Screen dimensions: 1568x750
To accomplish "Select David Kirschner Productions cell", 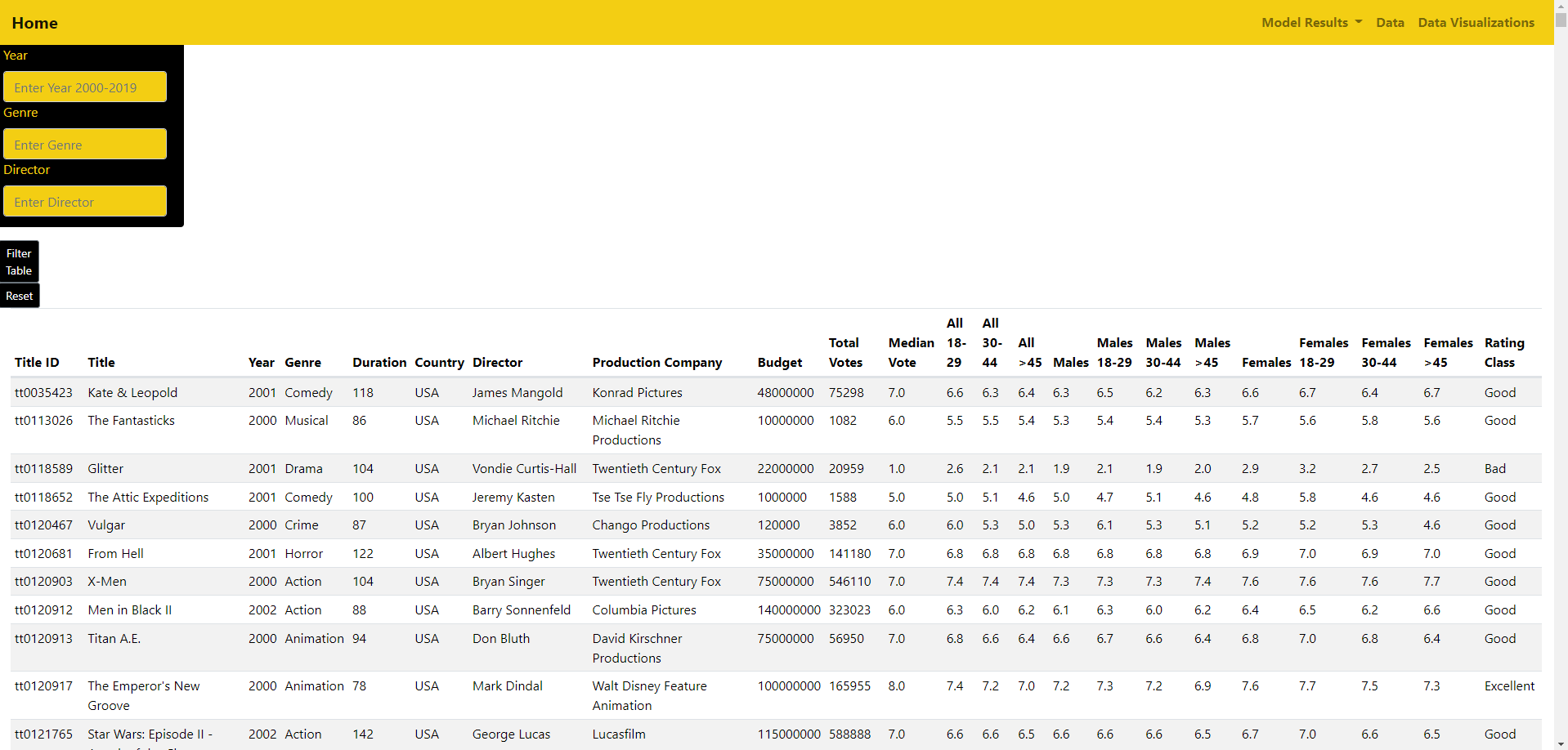I will tap(637, 648).
